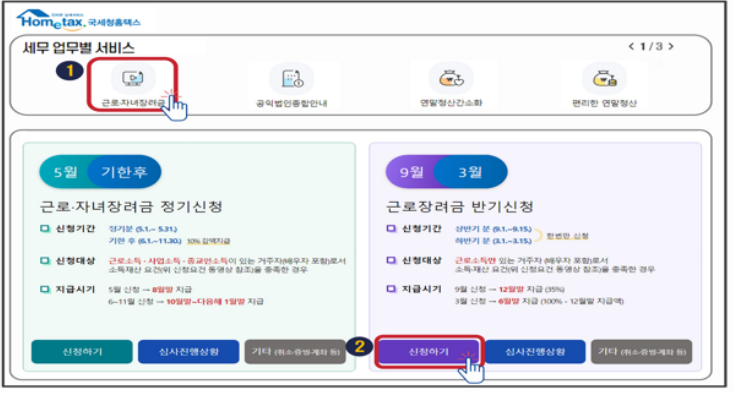Click 신청하기 under 근로장려금 반기신청
The width and height of the screenshot is (734, 393).
pyautogui.click(x=429, y=352)
